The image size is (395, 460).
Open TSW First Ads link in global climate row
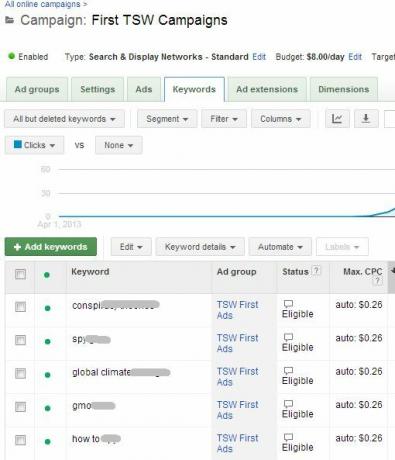point(238,376)
